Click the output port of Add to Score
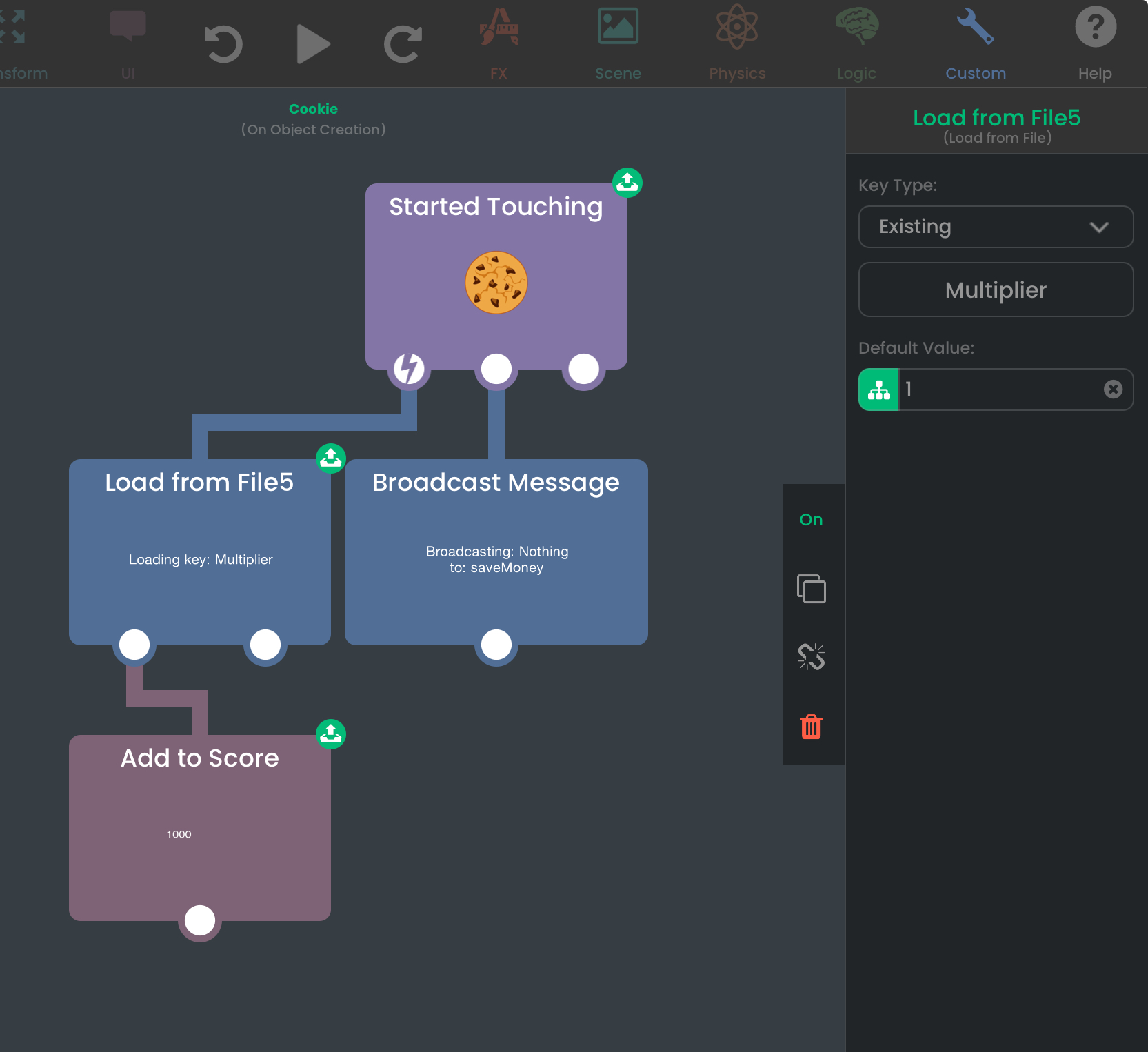1148x1052 pixels. tap(200, 920)
